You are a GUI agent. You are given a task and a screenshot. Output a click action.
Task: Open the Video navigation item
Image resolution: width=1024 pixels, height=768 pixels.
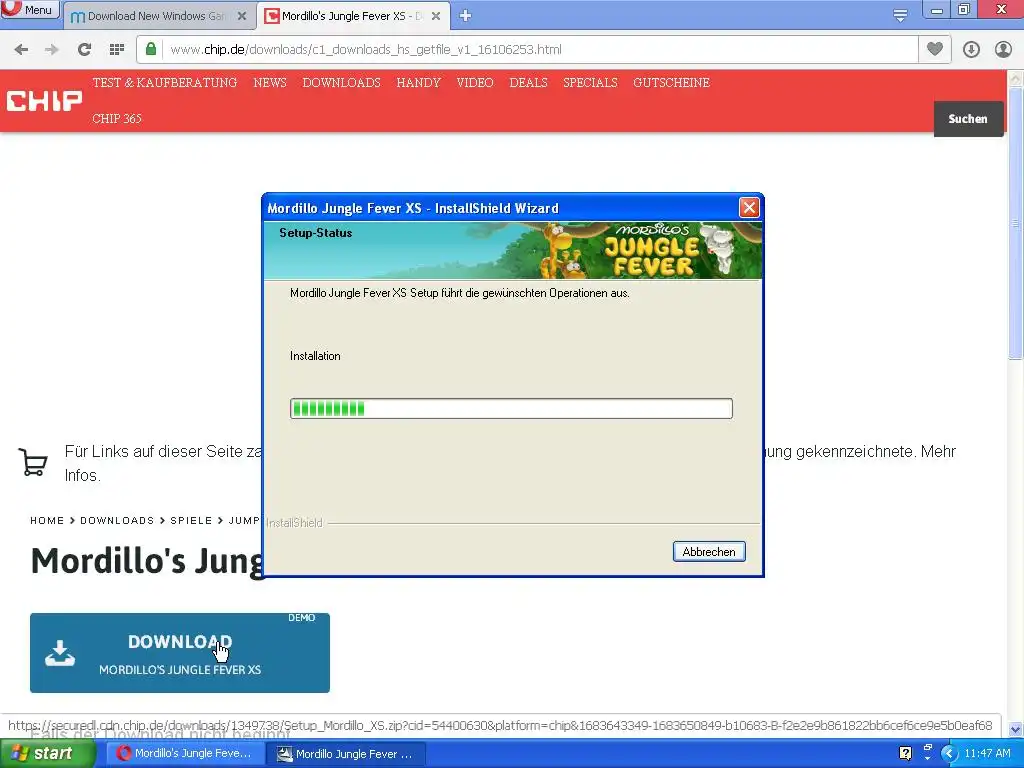475,82
